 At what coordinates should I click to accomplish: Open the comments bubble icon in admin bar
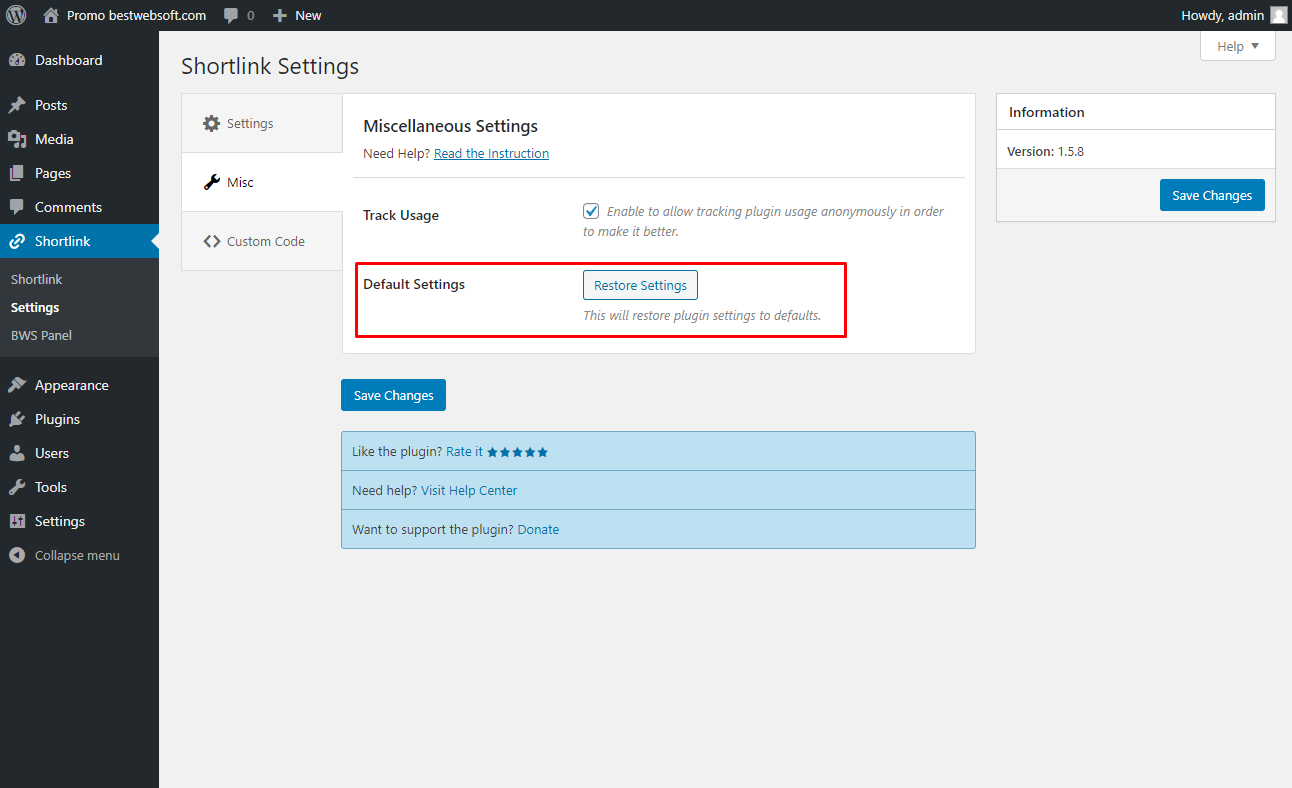pyautogui.click(x=232, y=15)
